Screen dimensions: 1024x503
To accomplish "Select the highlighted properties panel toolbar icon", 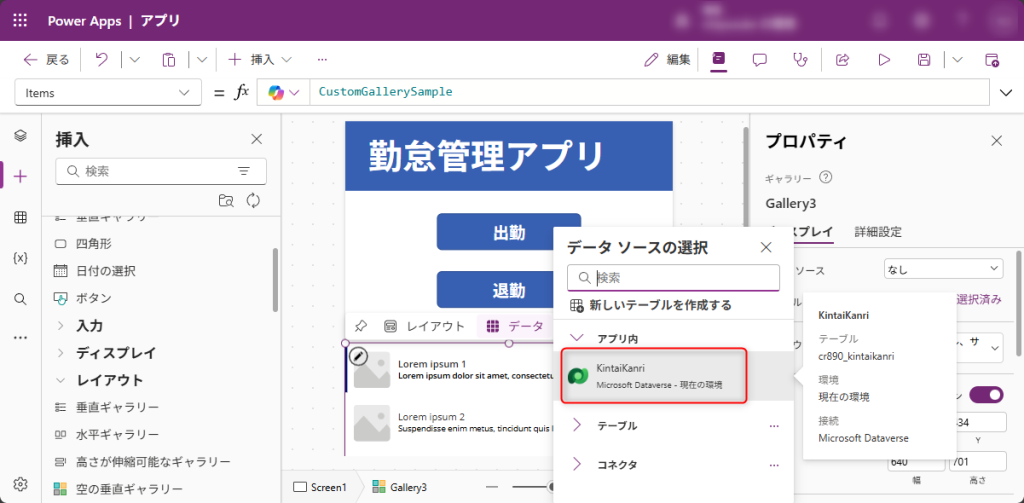I will coord(718,59).
